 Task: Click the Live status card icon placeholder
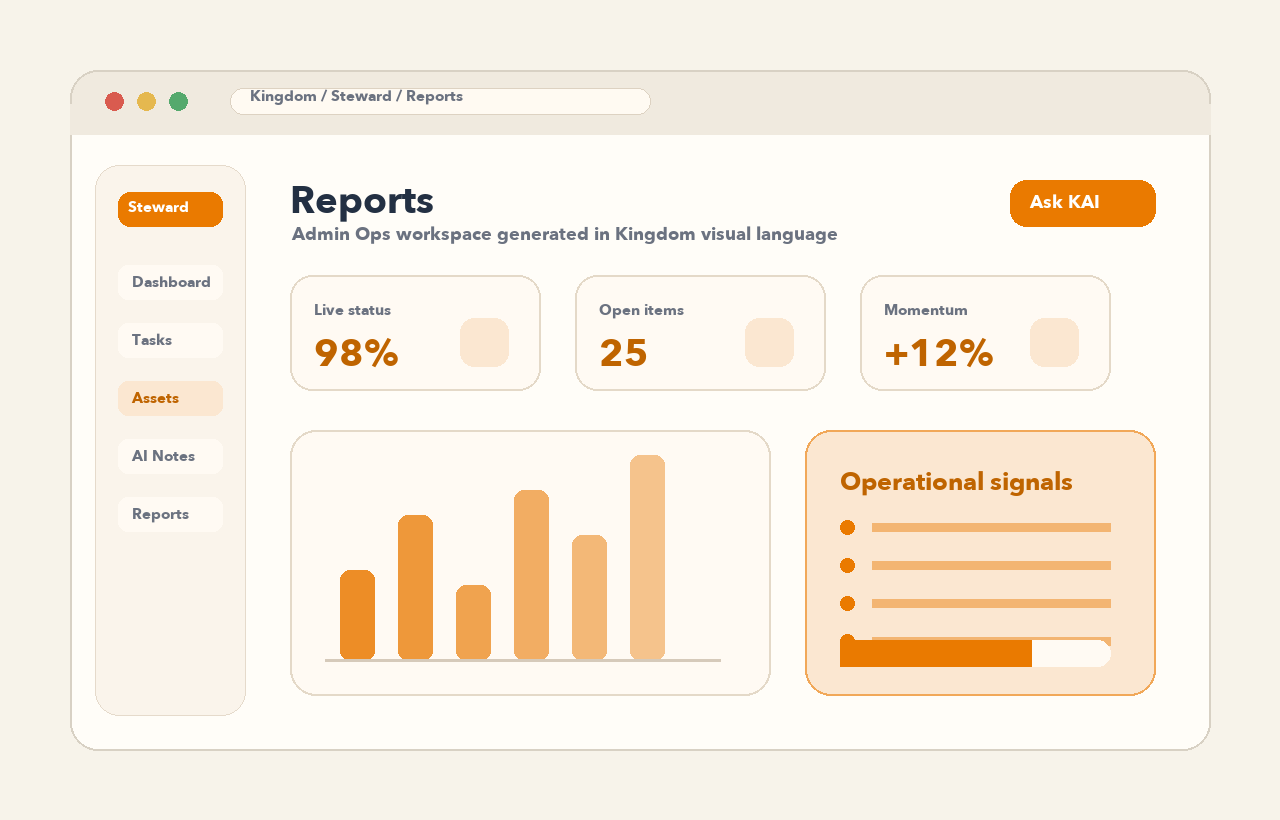(484, 342)
